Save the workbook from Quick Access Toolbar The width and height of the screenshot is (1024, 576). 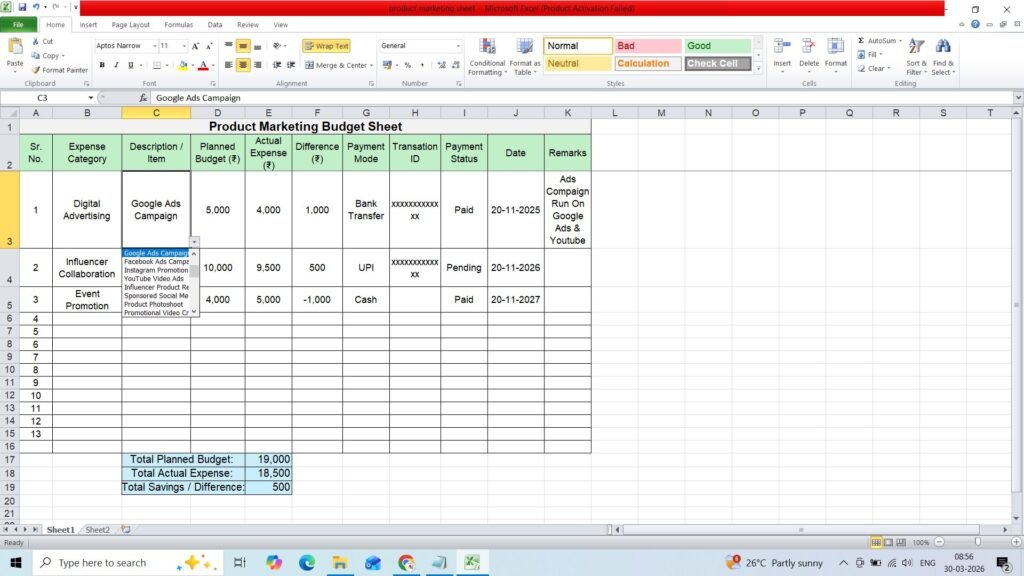tap(22, 7)
